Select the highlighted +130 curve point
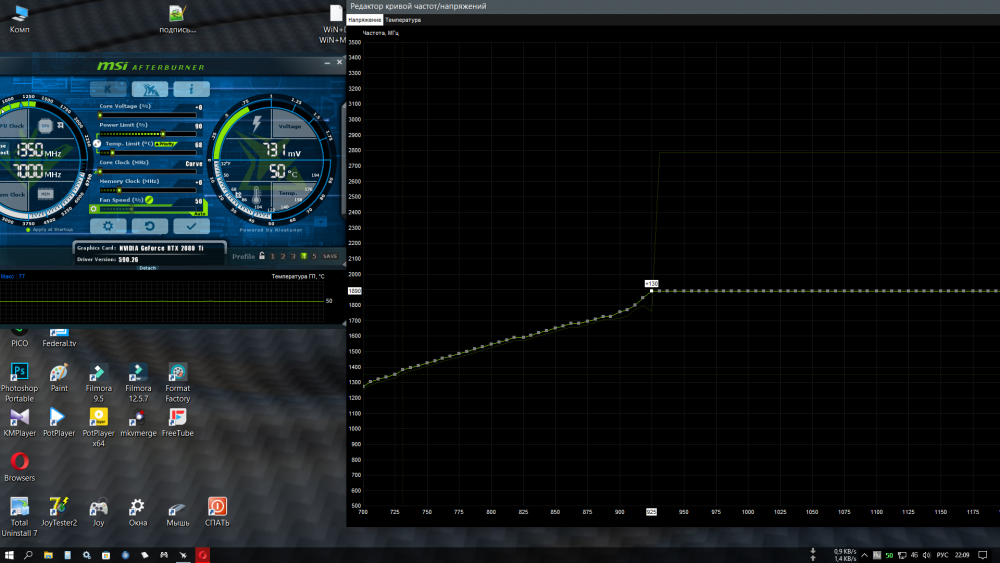 coord(652,291)
